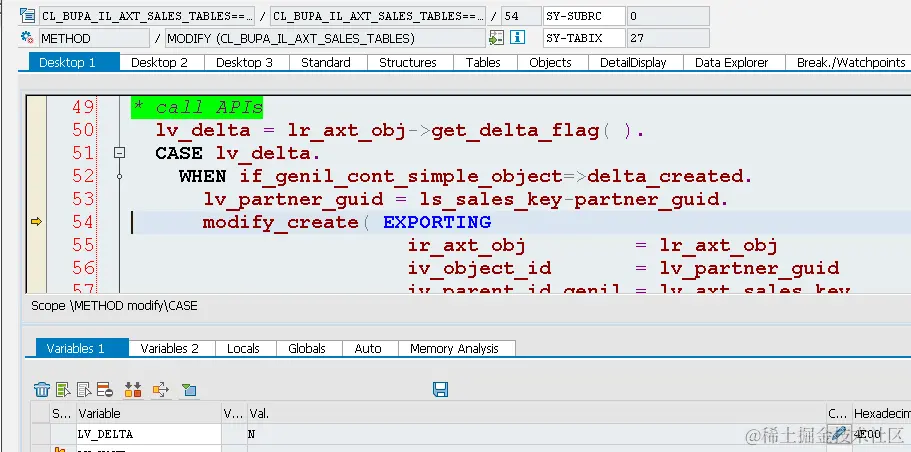This screenshot has height=452, width=911.
Task: Click the Hexadecimal column header
Action: point(881,413)
